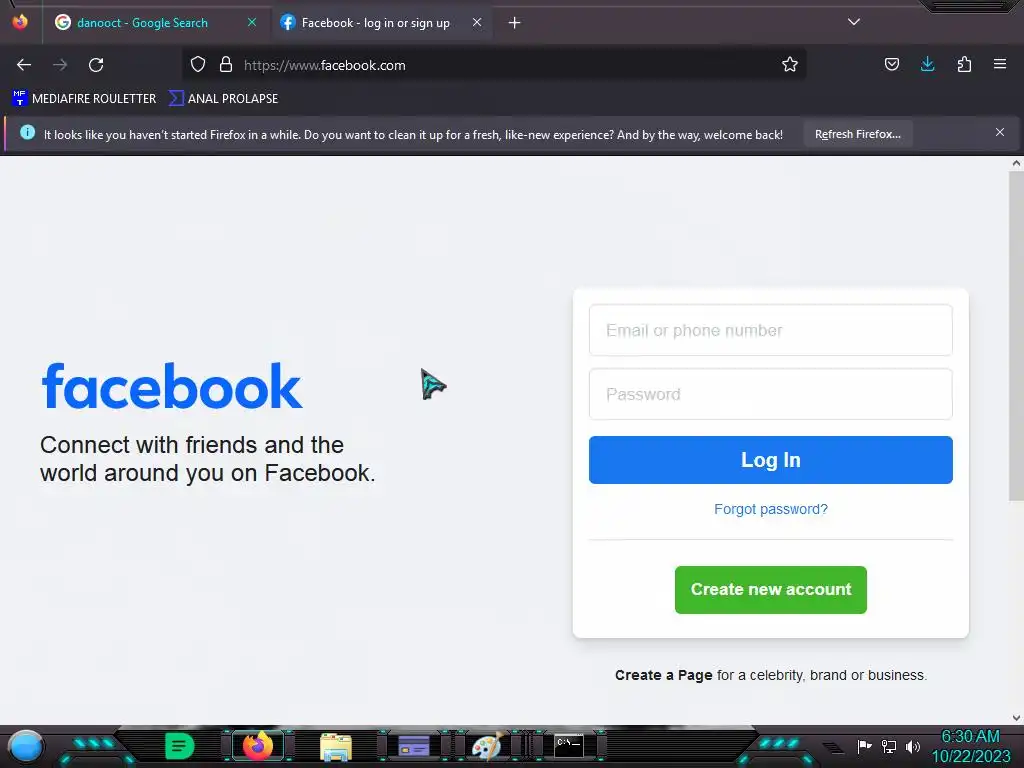This screenshot has height=768, width=1024.
Task: Open the green document app in taskbar
Action: 180,746
